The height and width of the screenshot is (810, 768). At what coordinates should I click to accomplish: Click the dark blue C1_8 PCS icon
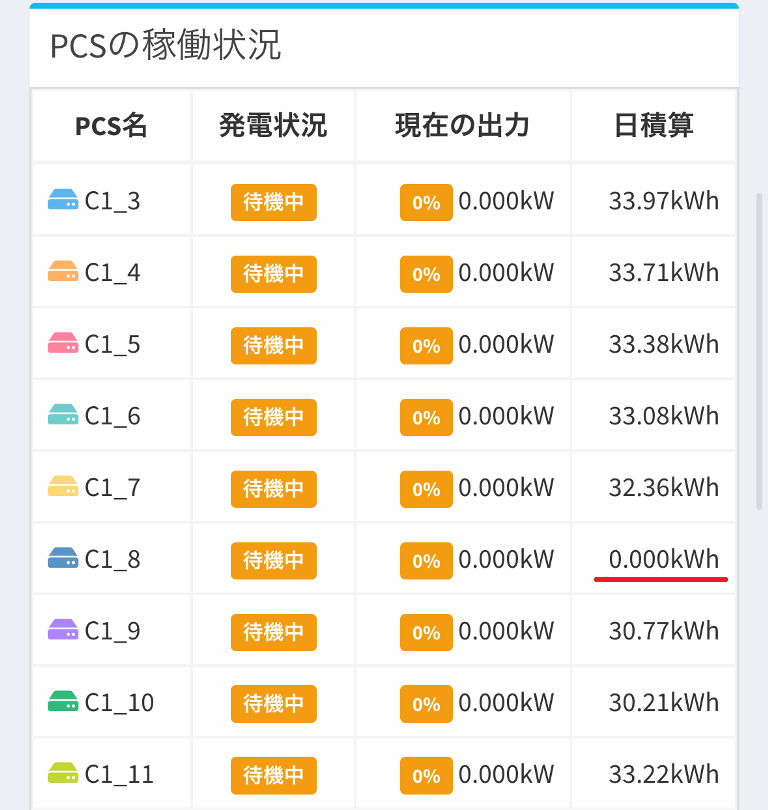[63, 559]
